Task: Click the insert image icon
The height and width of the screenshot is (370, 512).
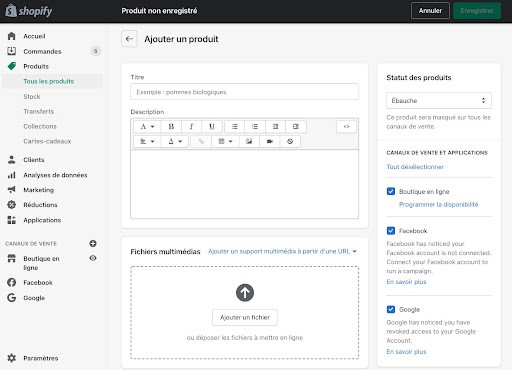Action: click(249, 141)
